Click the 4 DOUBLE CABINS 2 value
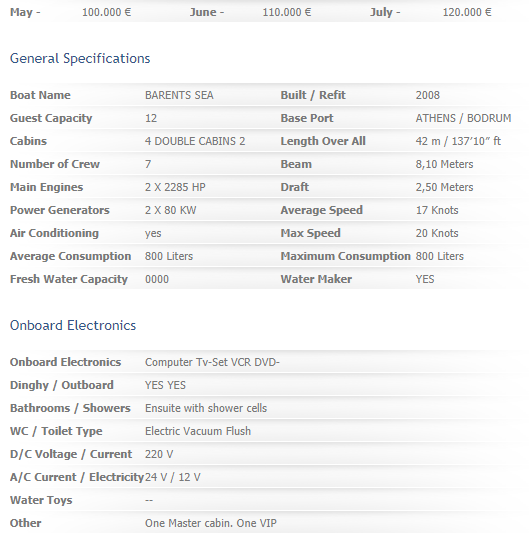The height and width of the screenshot is (541, 529). point(195,141)
